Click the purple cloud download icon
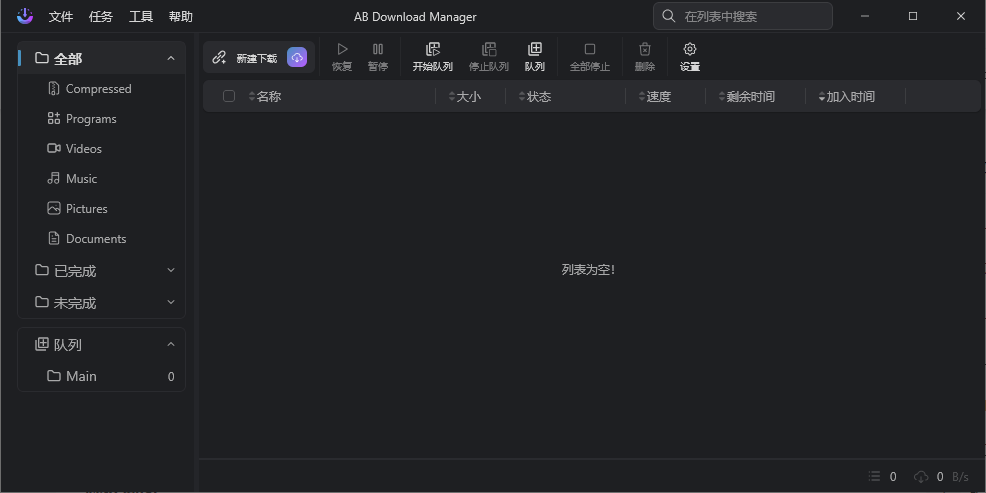 tap(297, 58)
